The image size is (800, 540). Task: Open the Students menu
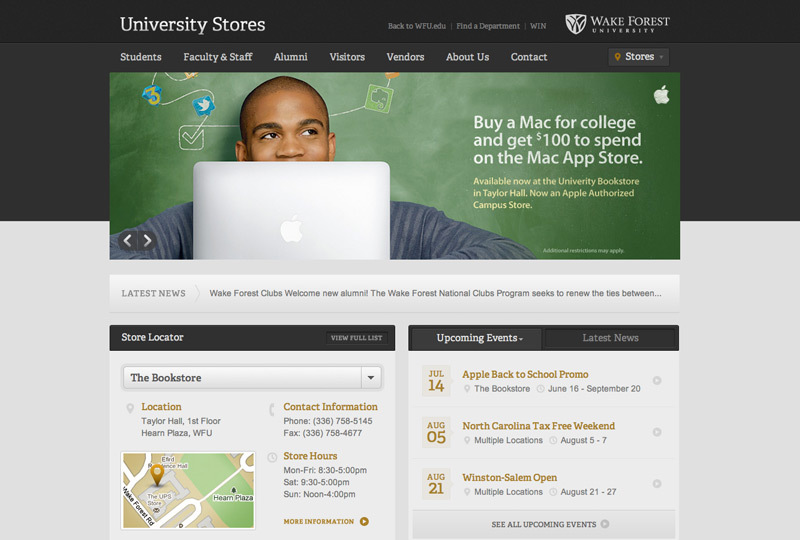pyautogui.click(x=141, y=57)
